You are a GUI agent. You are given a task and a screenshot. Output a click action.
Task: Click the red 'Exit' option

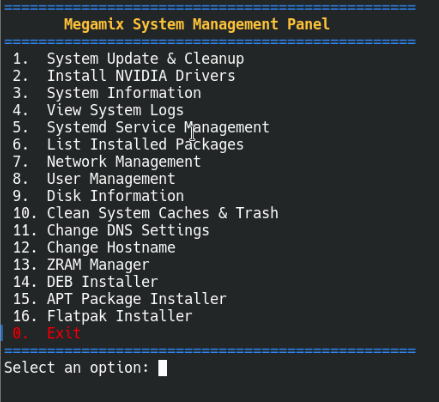pyautogui.click(x=47, y=333)
